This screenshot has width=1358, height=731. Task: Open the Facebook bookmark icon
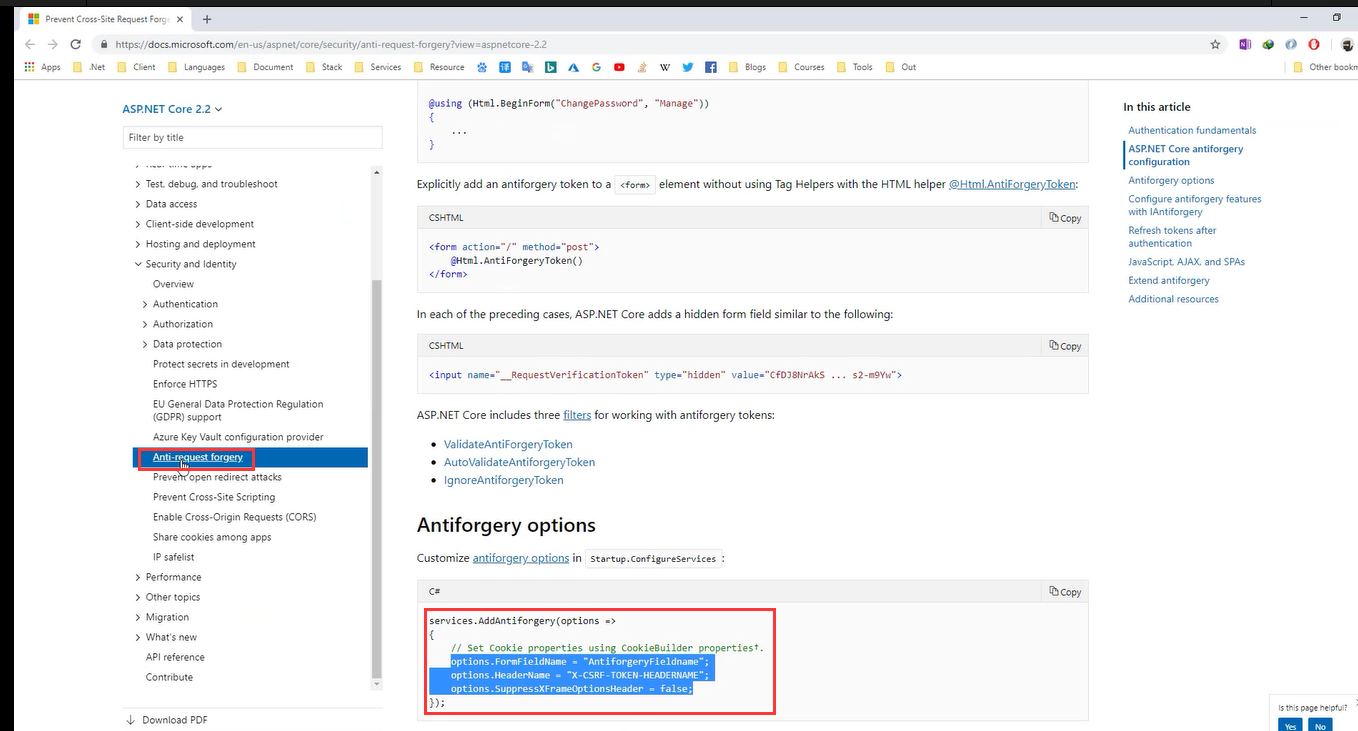(x=711, y=67)
